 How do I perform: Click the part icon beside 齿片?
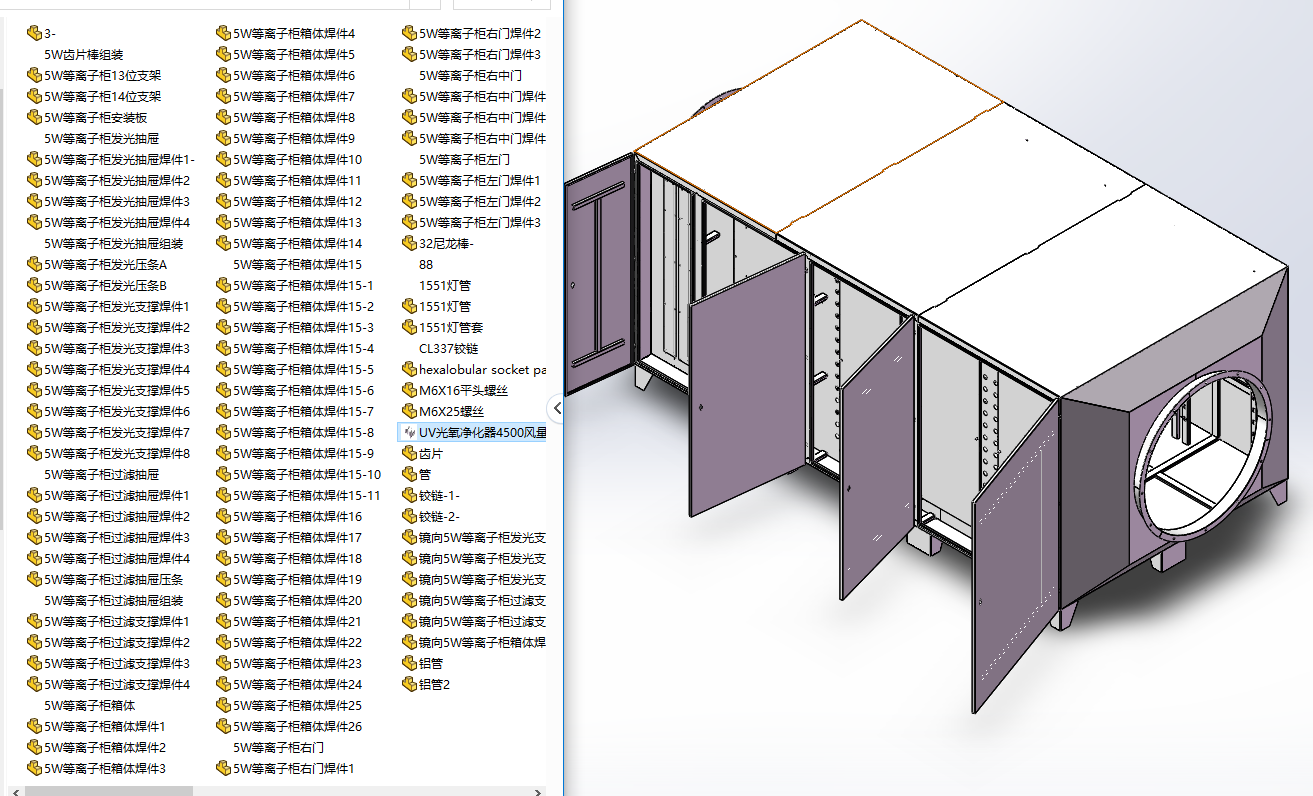[409, 453]
